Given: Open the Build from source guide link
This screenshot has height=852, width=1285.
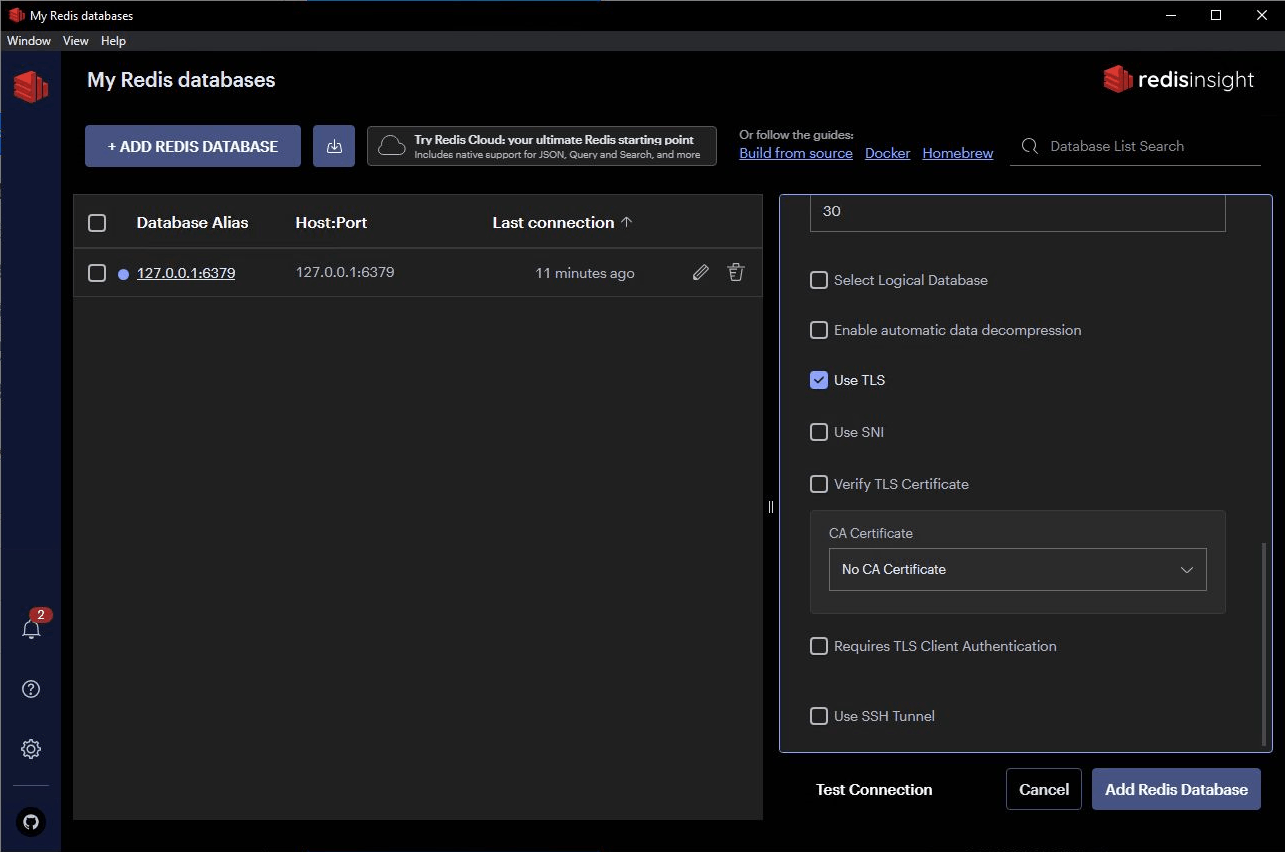Looking at the screenshot, I should (x=796, y=153).
